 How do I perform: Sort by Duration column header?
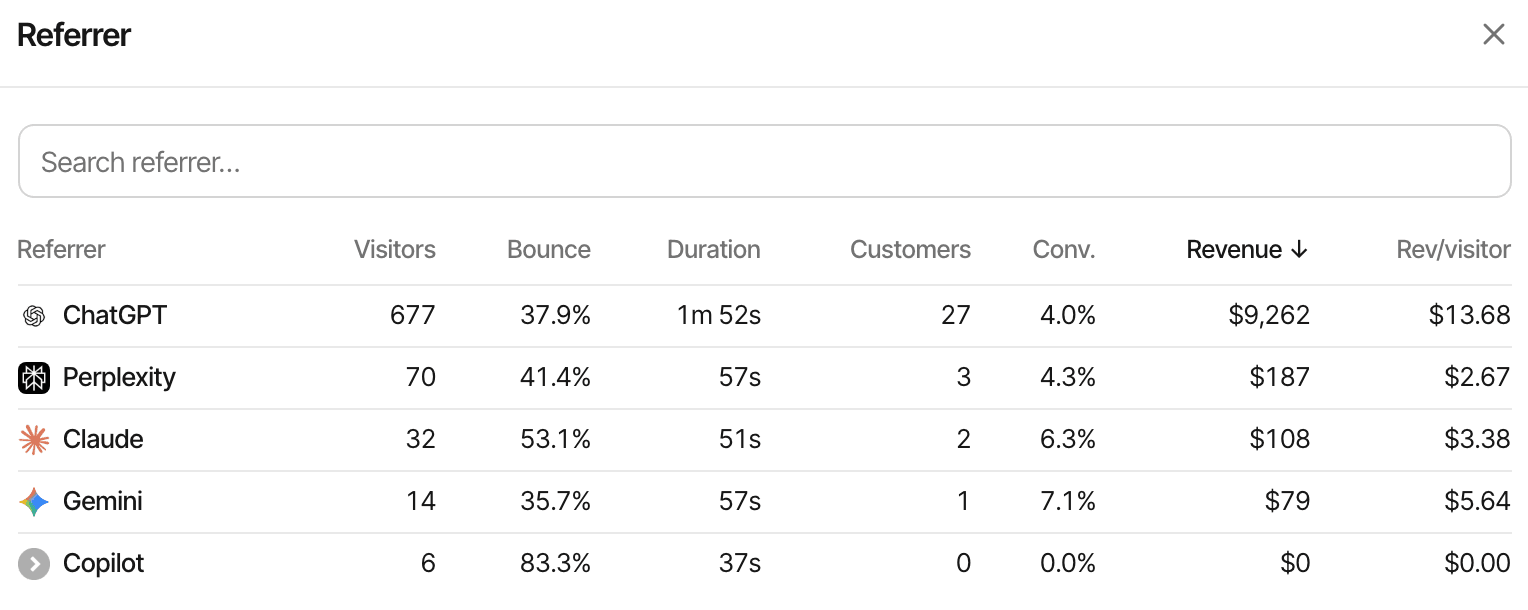tap(714, 250)
